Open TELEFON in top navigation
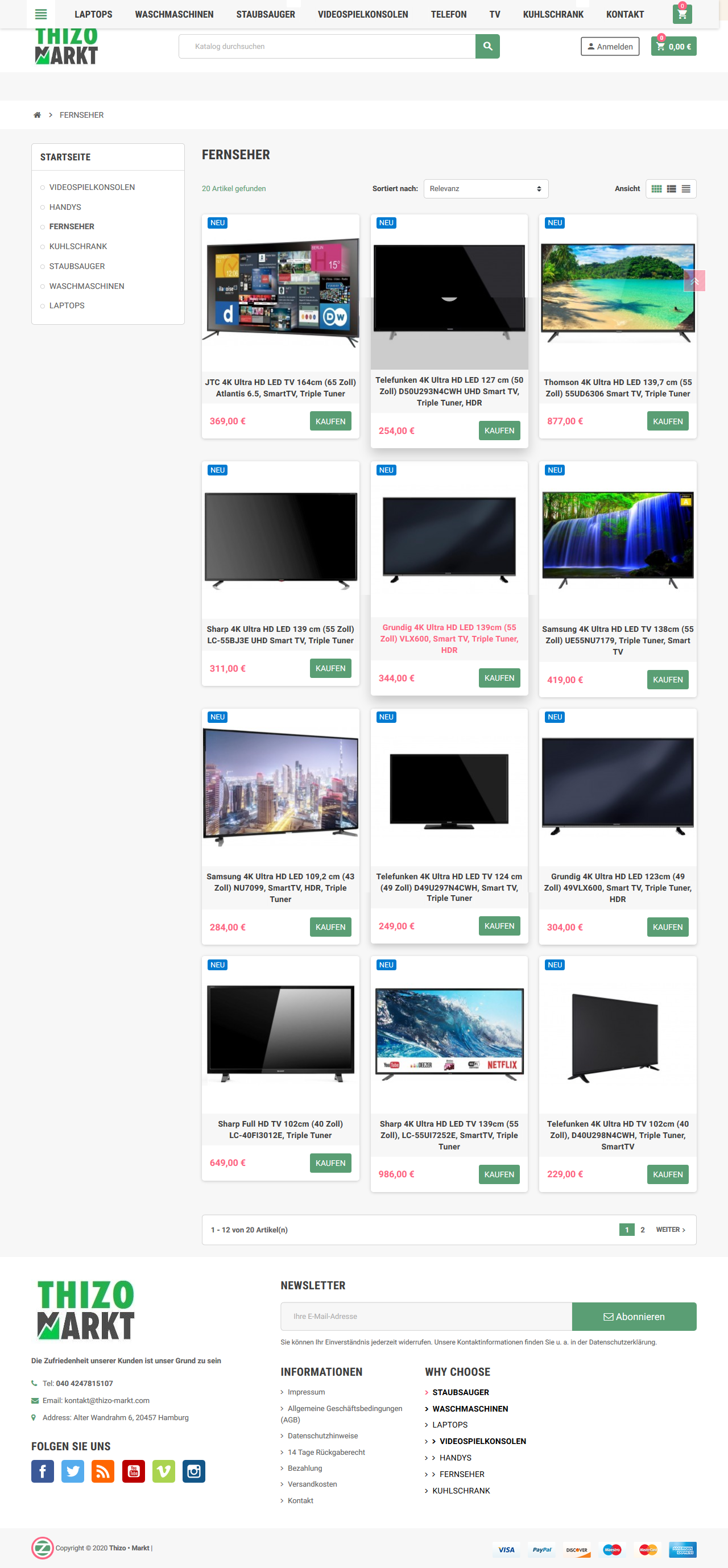The width and height of the screenshot is (728, 1568). click(449, 14)
